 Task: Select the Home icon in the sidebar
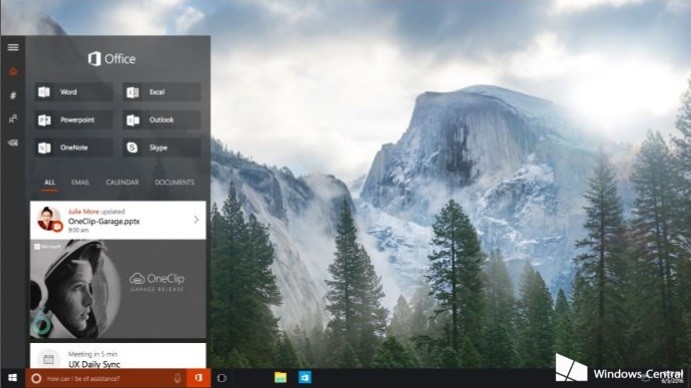click(13, 71)
